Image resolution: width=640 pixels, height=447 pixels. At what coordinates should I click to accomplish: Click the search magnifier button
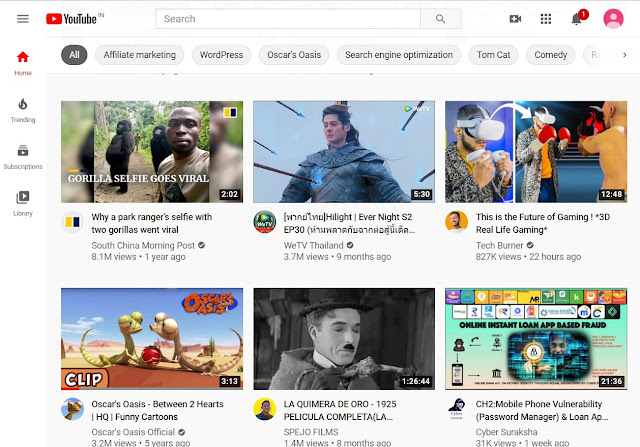440,19
